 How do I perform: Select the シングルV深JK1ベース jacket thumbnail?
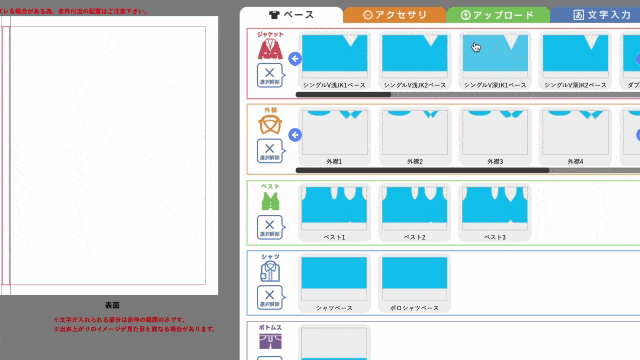click(495, 61)
